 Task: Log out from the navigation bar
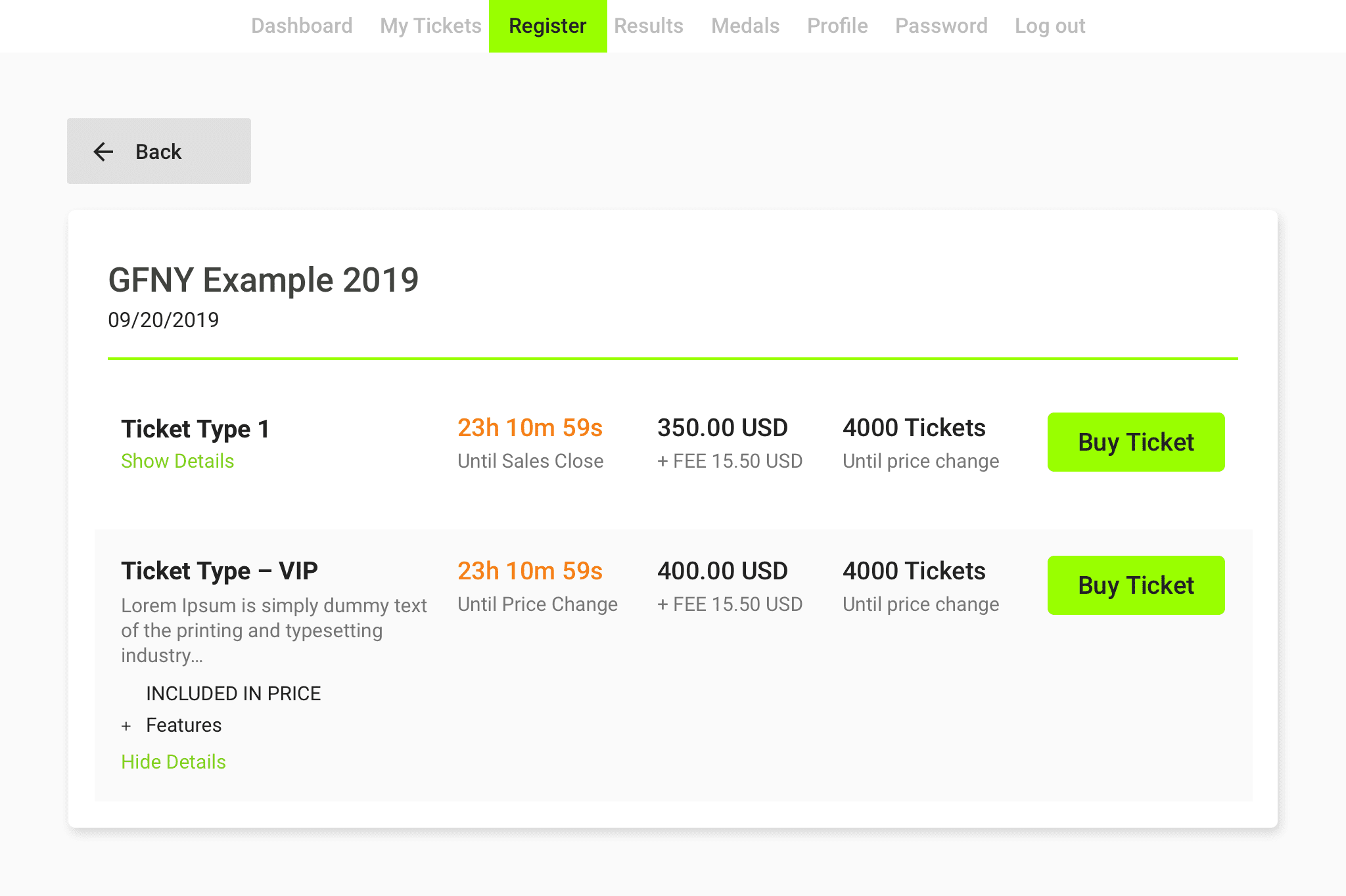(1050, 26)
